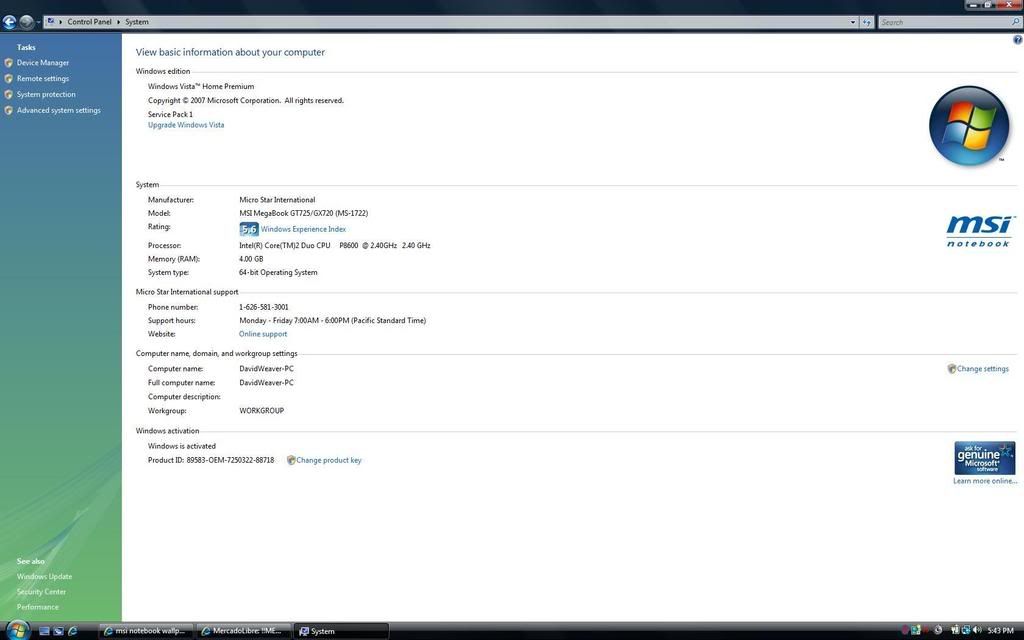Click the 5:43 PM taskbar clock
The height and width of the screenshot is (640, 1024).
coord(1000,630)
